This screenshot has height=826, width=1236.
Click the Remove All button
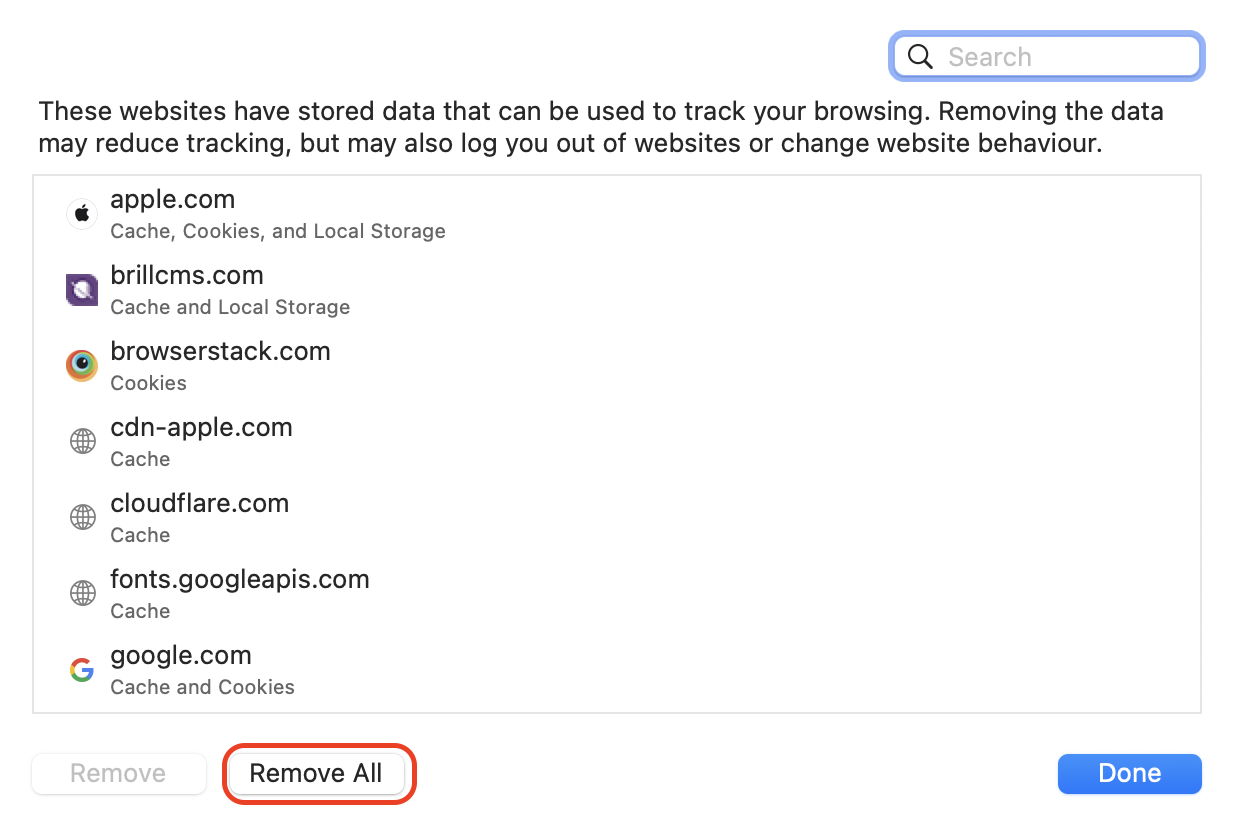317,773
